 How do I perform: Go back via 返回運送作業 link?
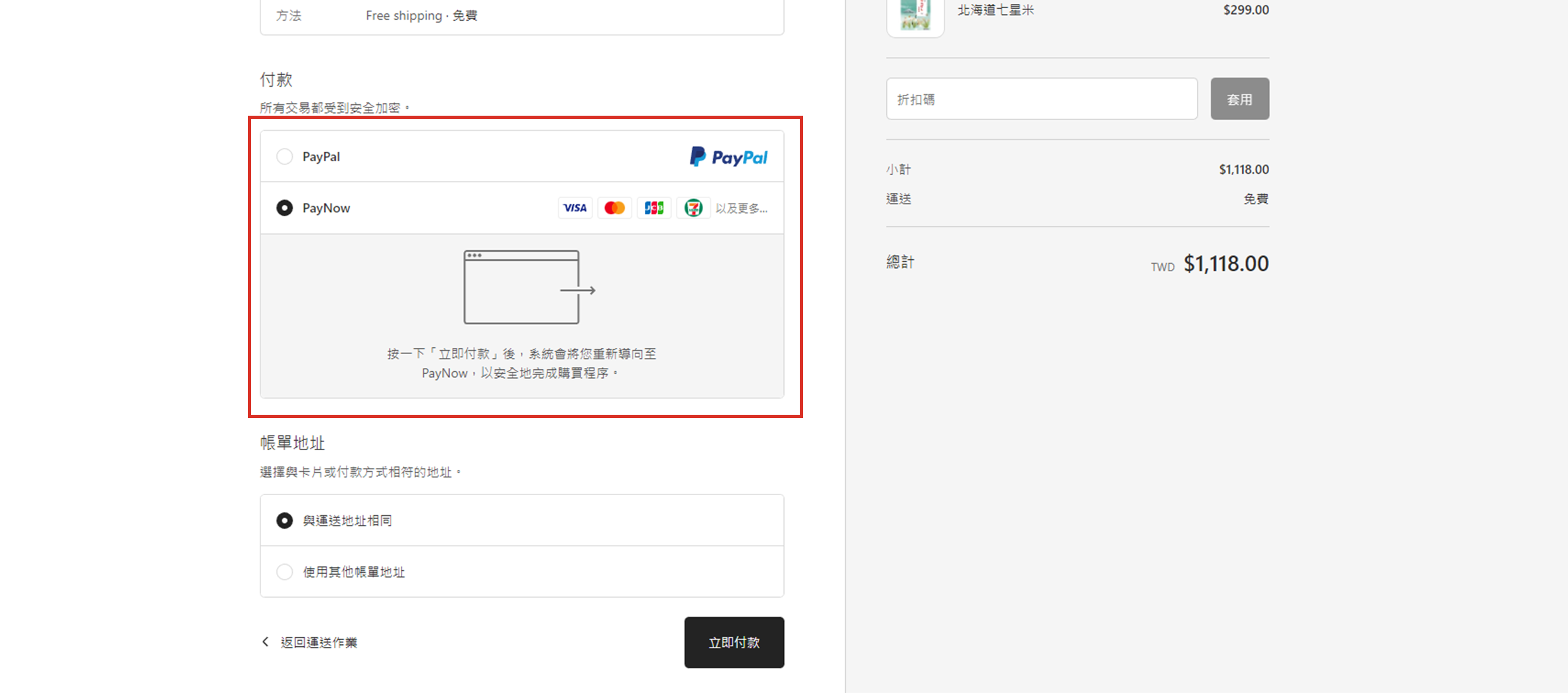[318, 642]
